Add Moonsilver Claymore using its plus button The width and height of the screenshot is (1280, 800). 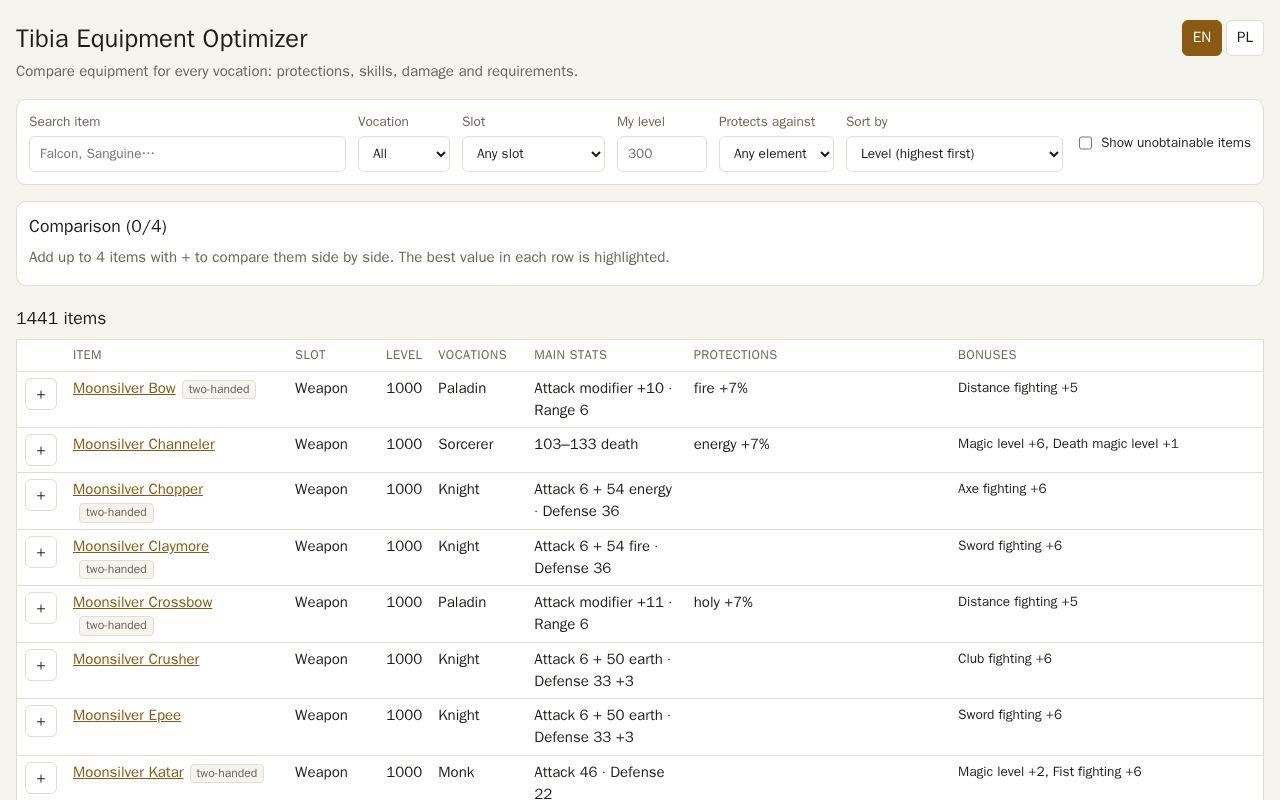tap(41, 552)
